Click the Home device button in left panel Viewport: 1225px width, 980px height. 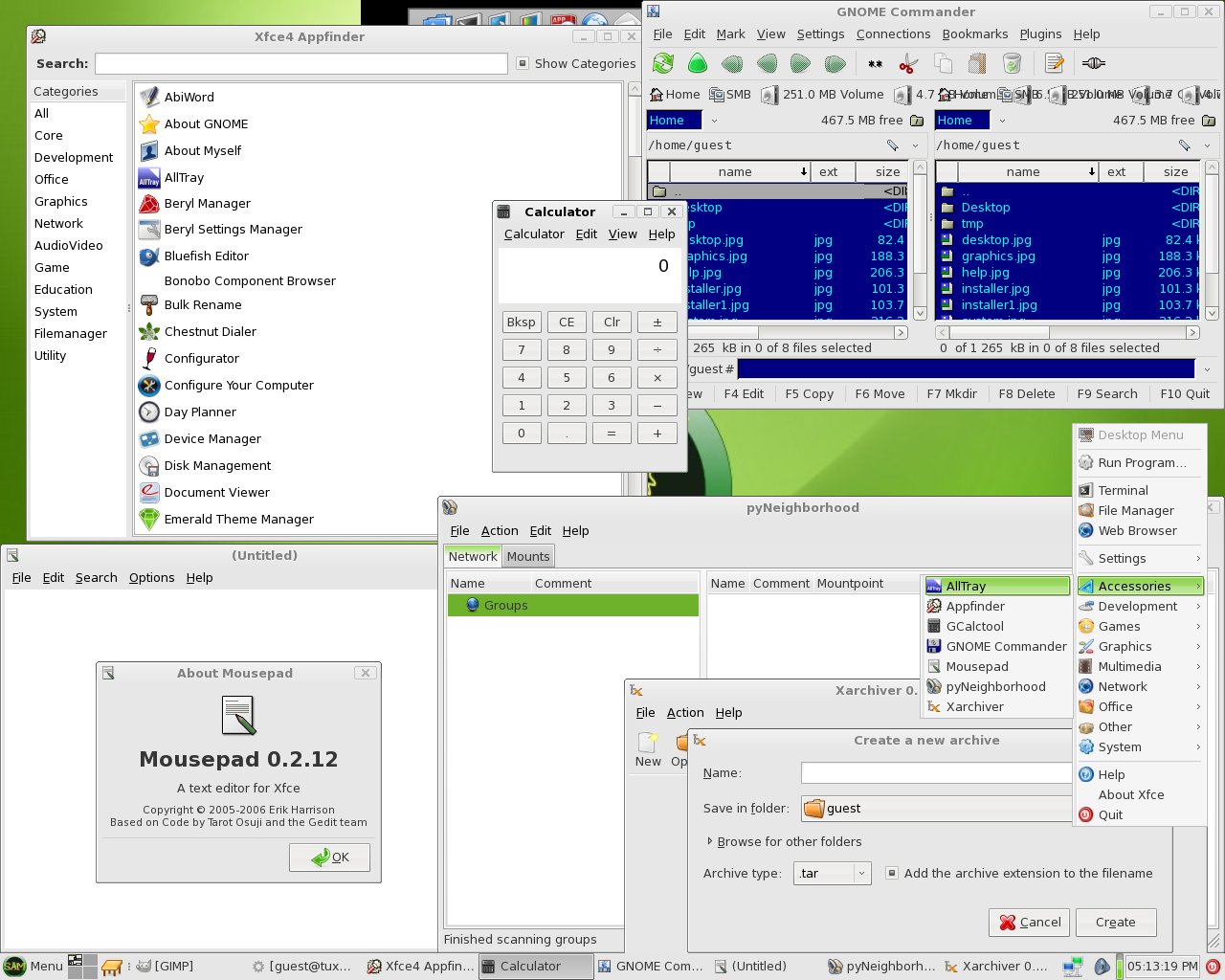click(x=675, y=95)
